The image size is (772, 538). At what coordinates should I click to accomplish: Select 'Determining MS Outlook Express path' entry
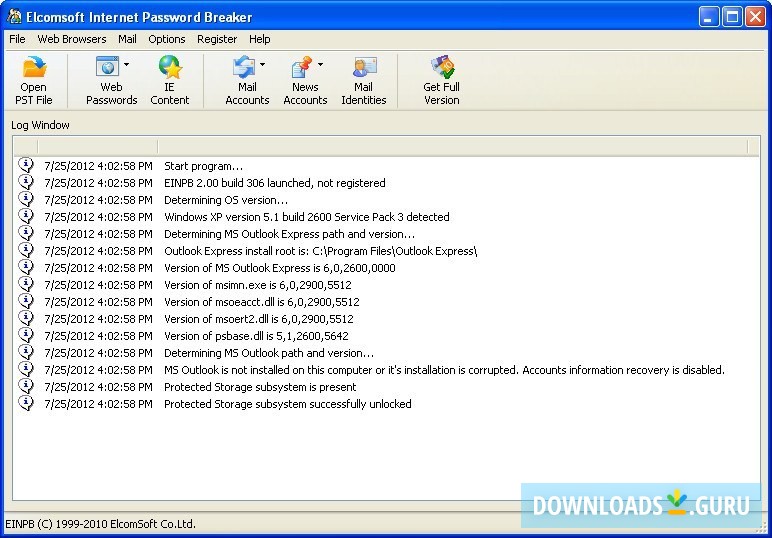coord(290,234)
